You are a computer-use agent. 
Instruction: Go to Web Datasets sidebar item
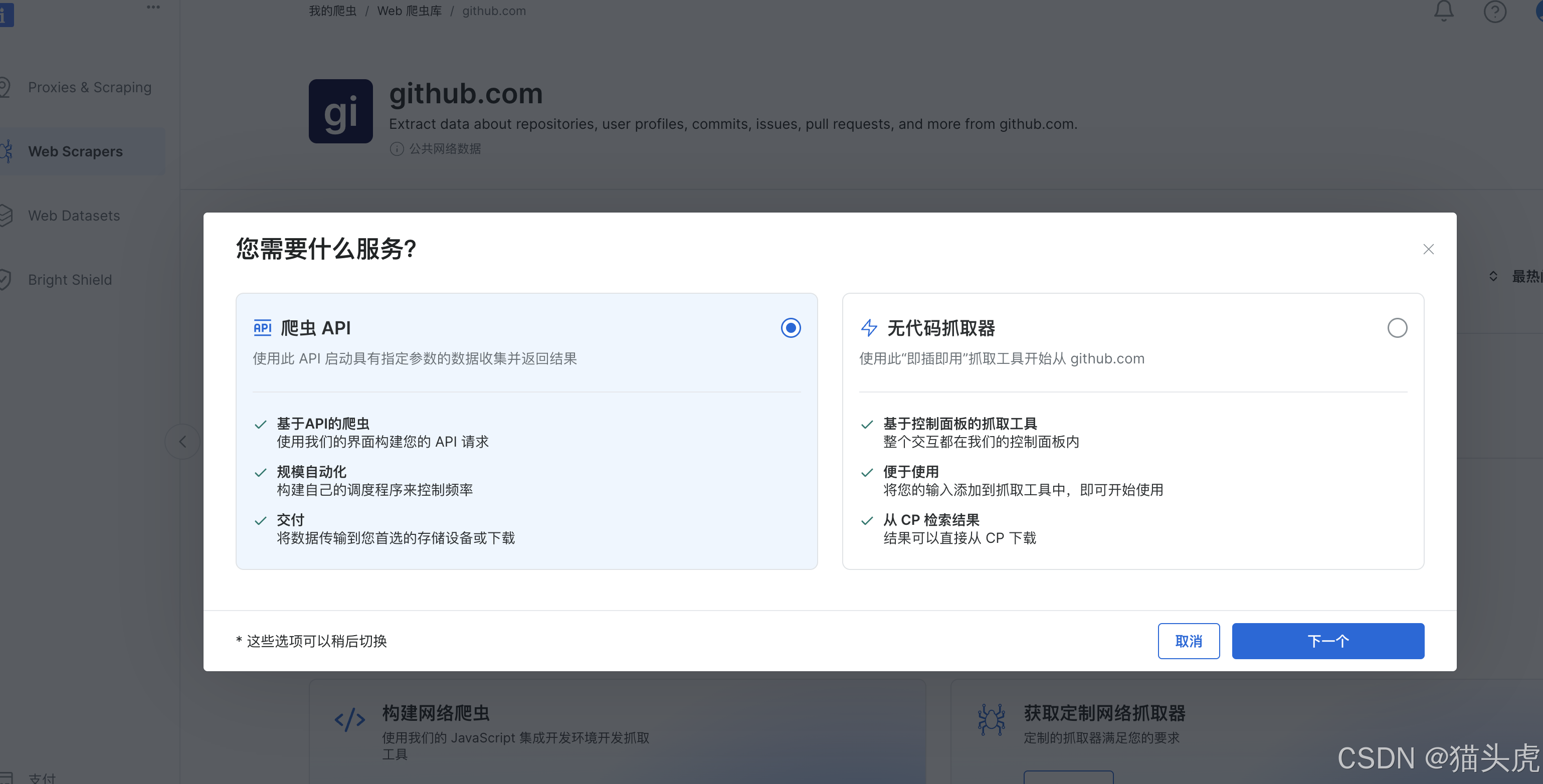point(74,216)
